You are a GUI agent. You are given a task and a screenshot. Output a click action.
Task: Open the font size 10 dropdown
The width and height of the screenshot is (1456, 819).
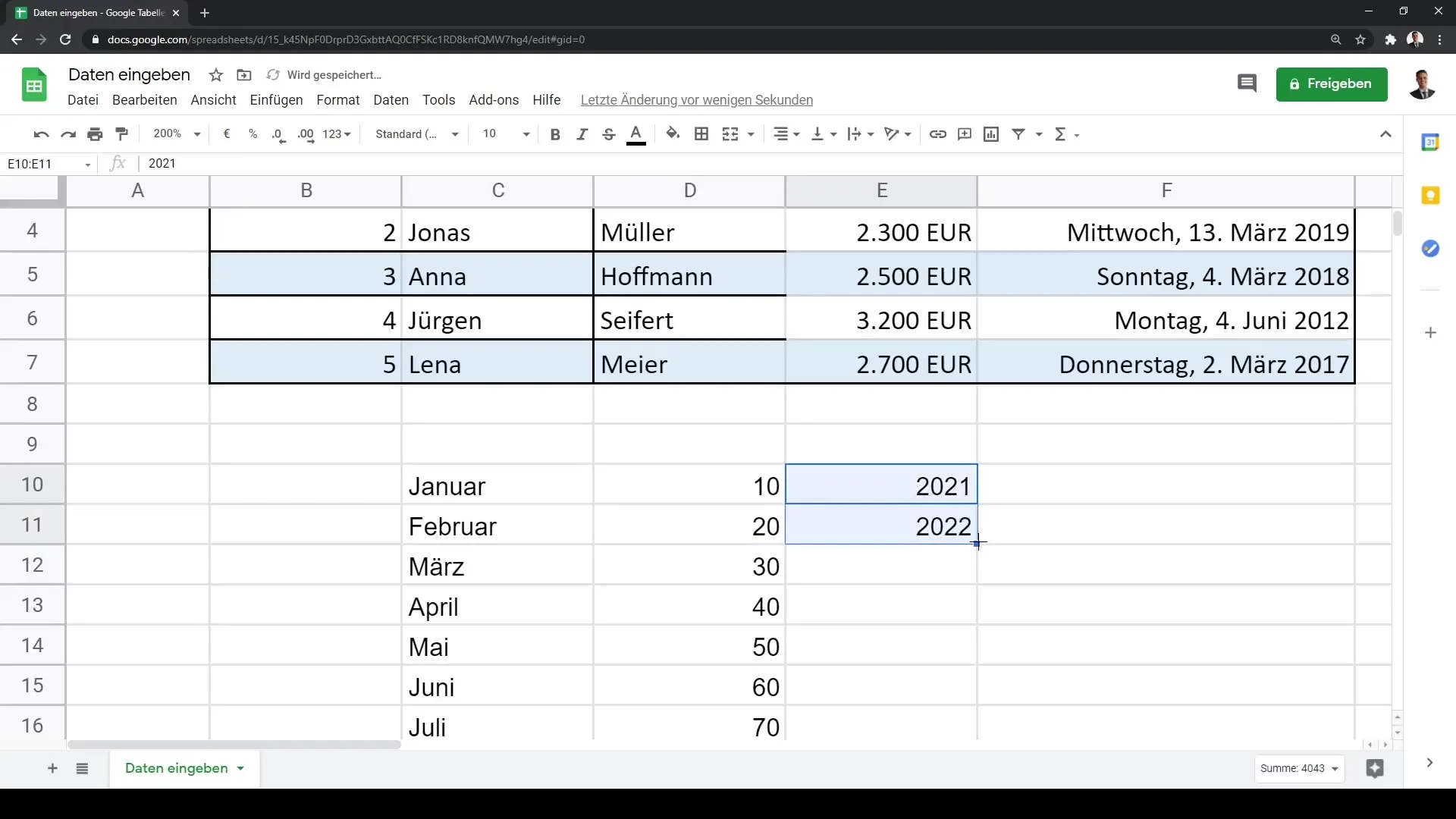pyautogui.click(x=506, y=134)
